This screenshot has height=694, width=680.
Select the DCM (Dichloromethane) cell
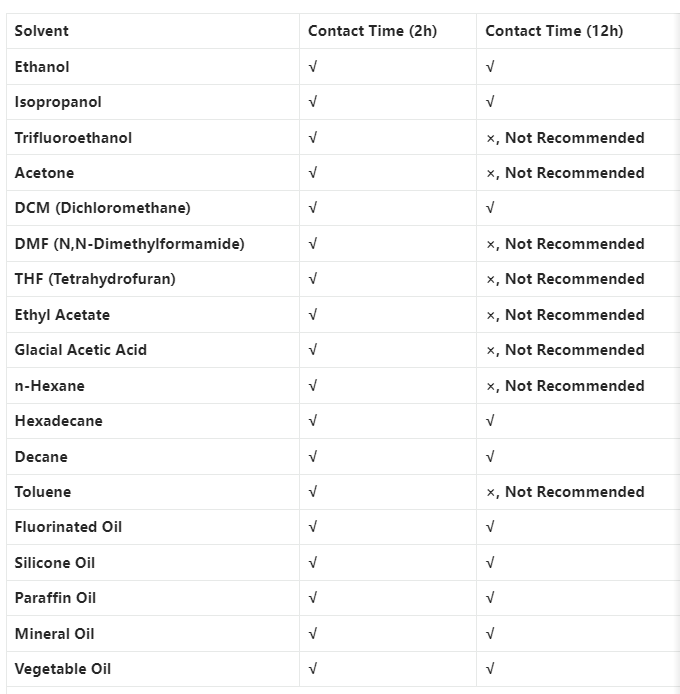pos(102,208)
